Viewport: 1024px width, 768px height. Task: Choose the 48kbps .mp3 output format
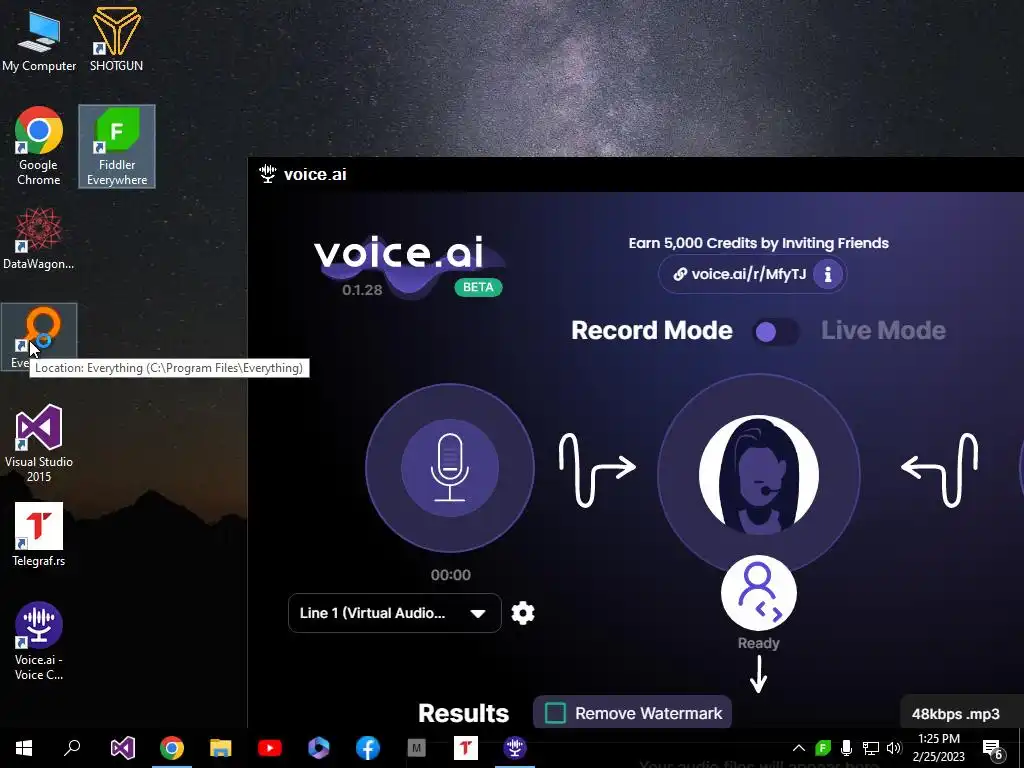click(955, 714)
